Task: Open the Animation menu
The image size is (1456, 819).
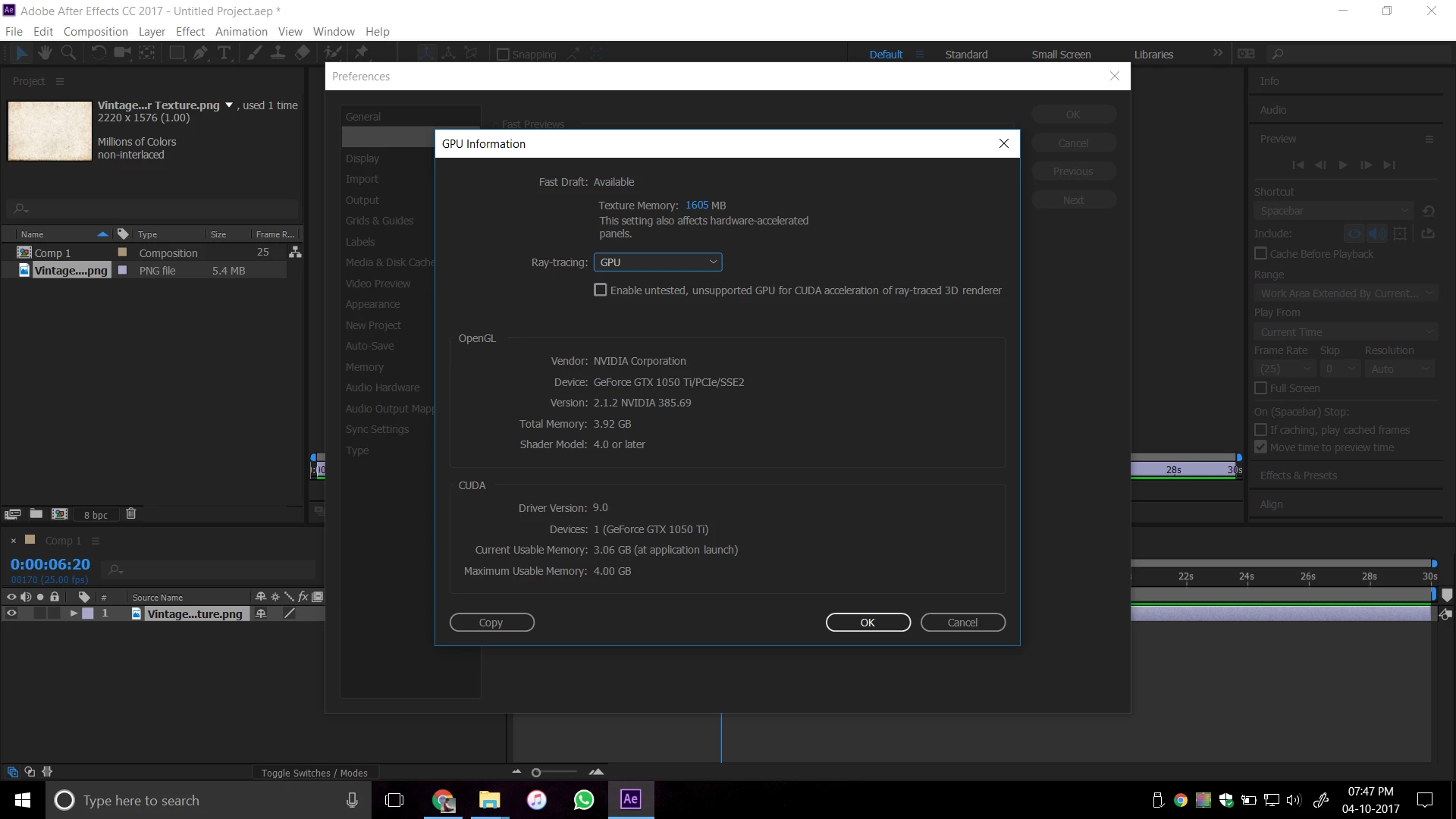Action: [241, 32]
